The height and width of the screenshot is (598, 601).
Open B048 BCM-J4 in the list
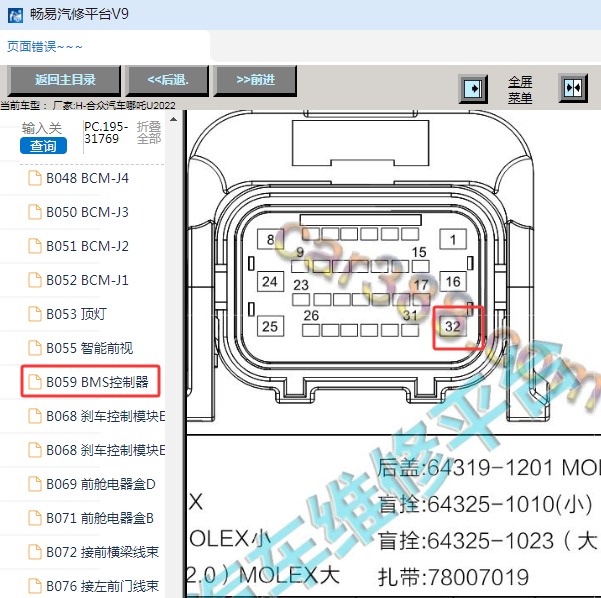(87, 178)
